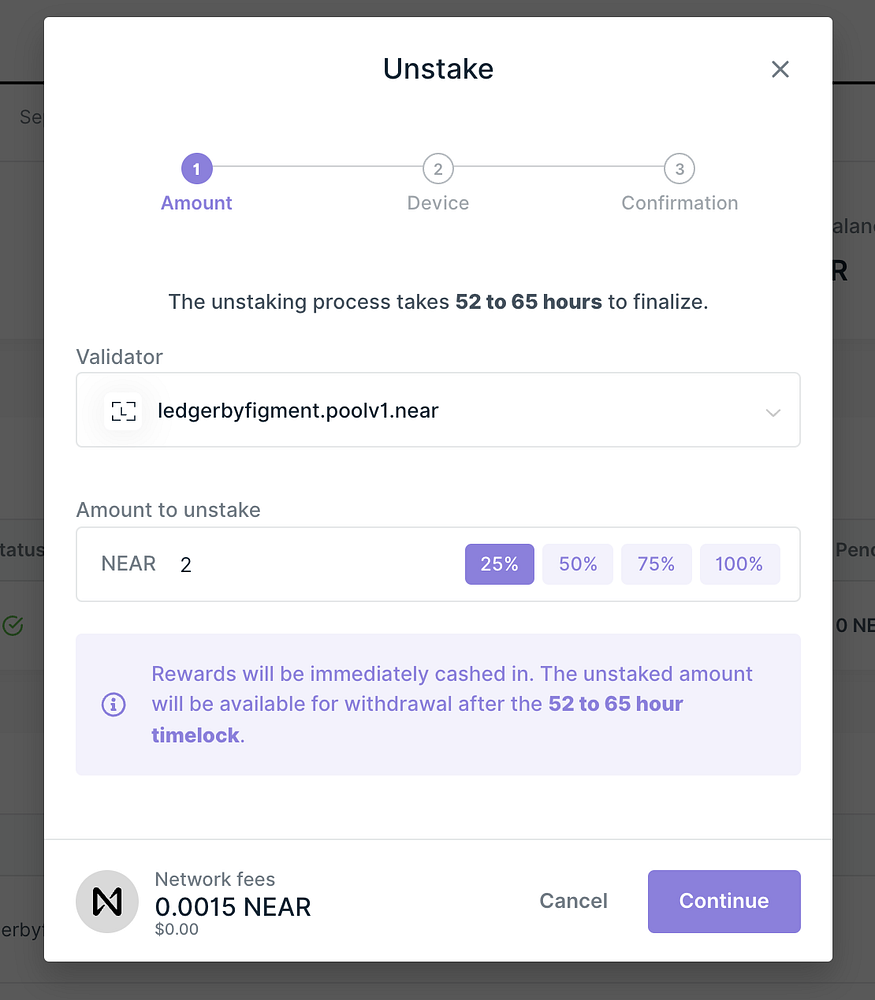The width and height of the screenshot is (875, 1000).
Task: Click the NEAR logo beside network fees
Action: (x=106, y=901)
